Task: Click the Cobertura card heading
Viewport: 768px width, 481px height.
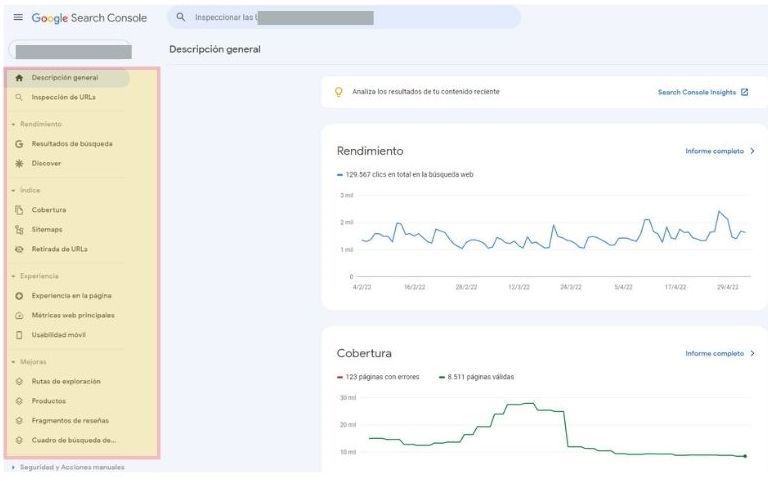Action: pyautogui.click(x=364, y=353)
